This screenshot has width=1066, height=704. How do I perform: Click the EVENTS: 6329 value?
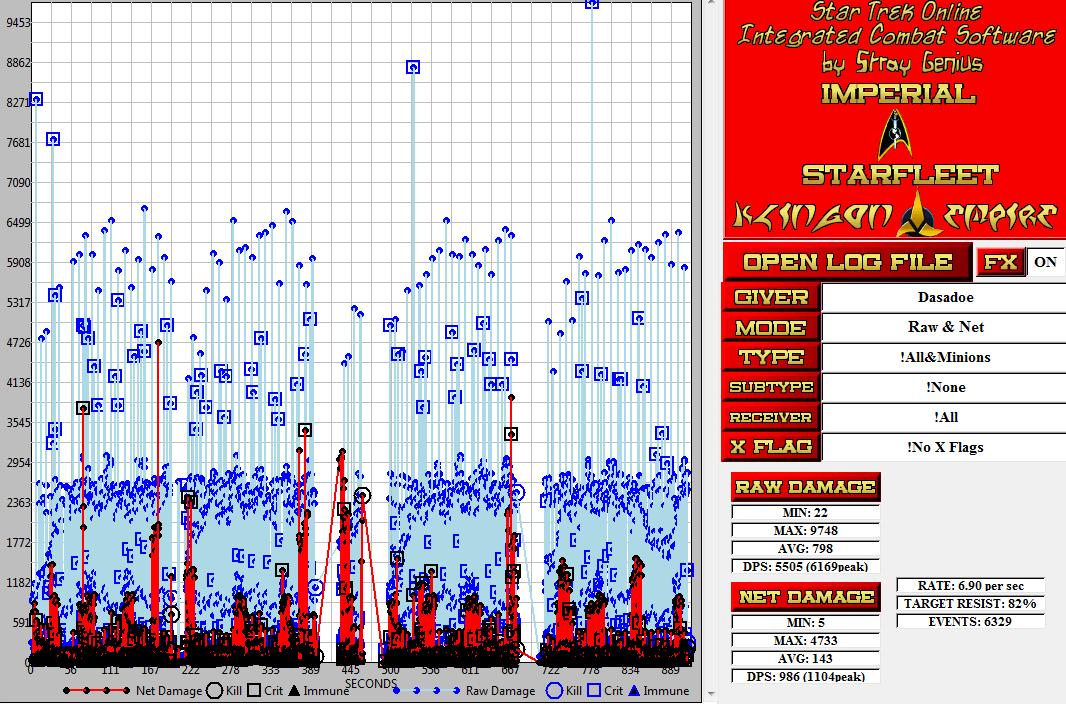[970, 621]
